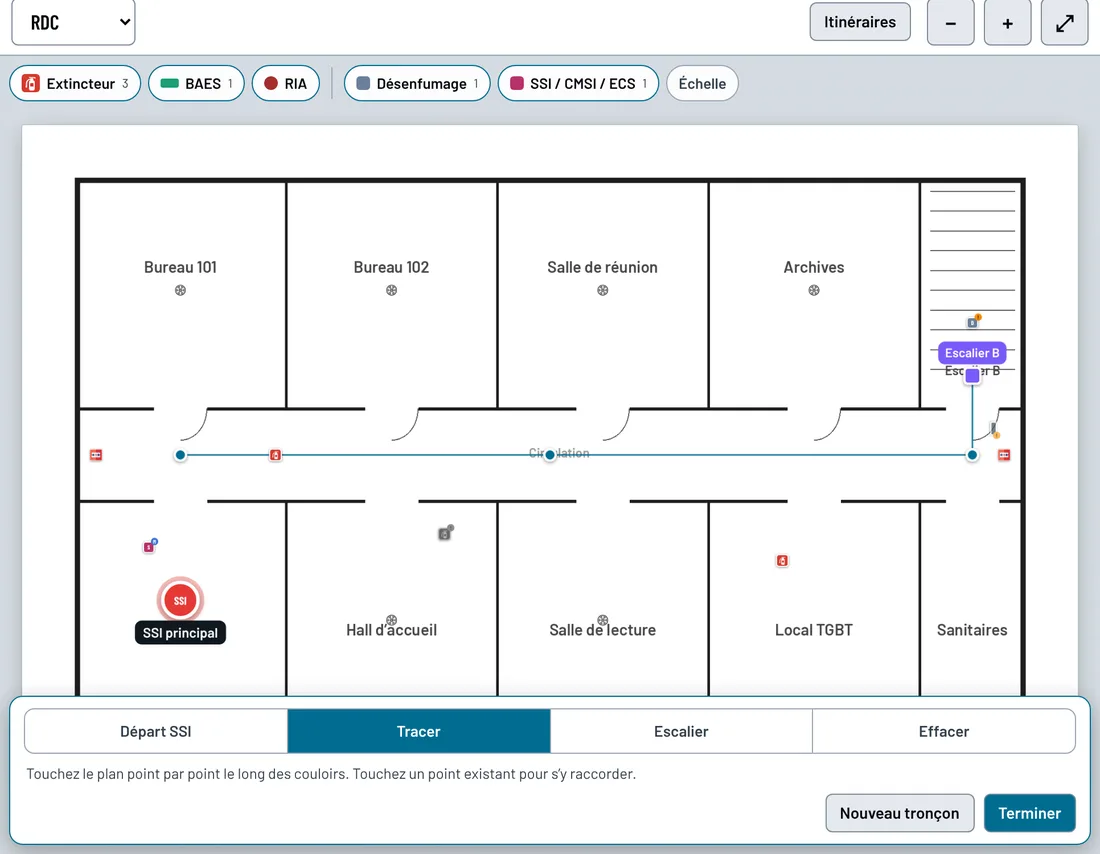Click the extinguisher icon in Local TGBT
1100x854 pixels.
coord(782,561)
